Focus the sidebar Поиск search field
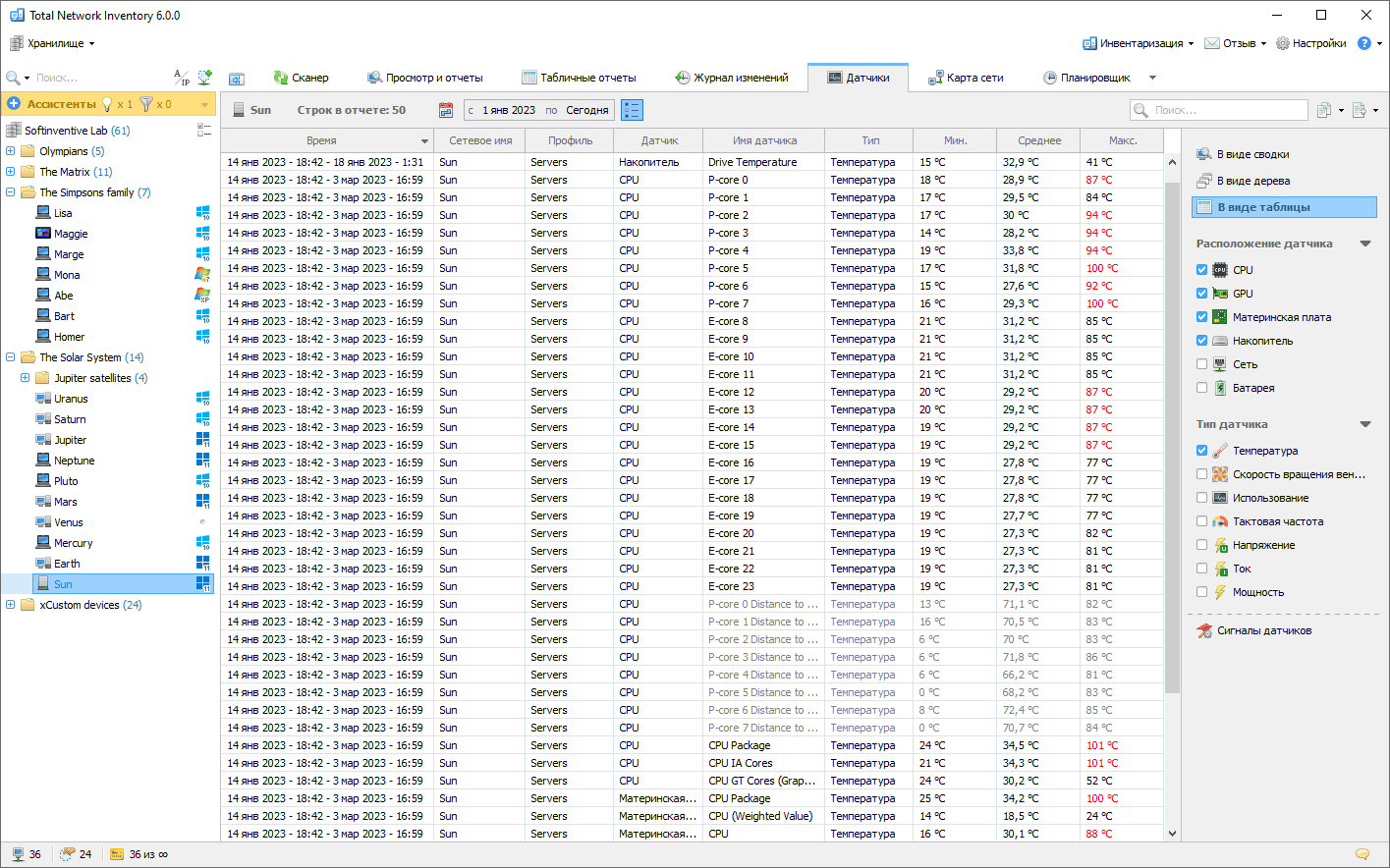The height and width of the screenshot is (868, 1390). coord(98,78)
